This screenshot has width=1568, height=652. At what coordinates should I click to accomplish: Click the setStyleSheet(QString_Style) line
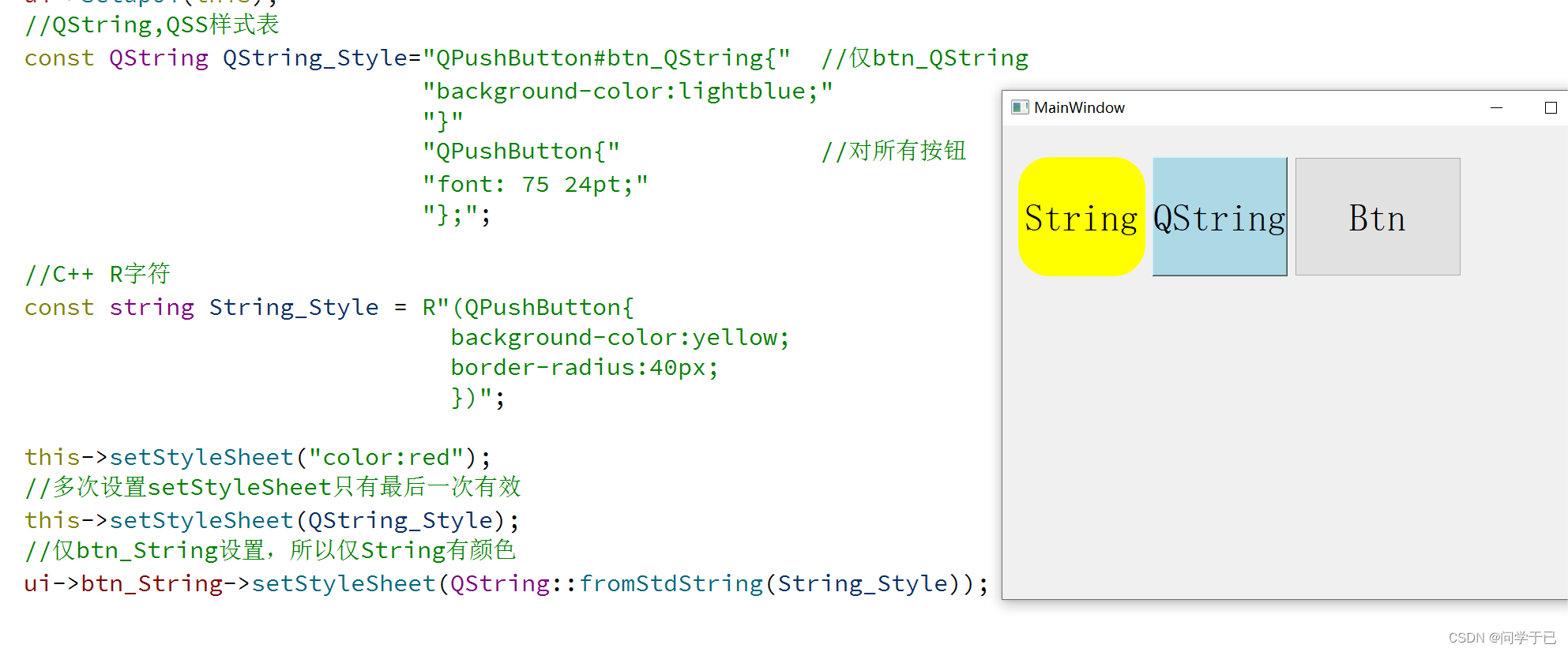272,520
